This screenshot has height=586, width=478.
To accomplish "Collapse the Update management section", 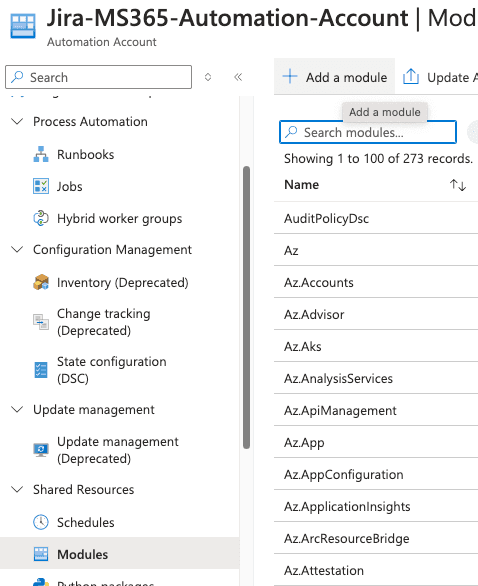I will tap(17, 409).
